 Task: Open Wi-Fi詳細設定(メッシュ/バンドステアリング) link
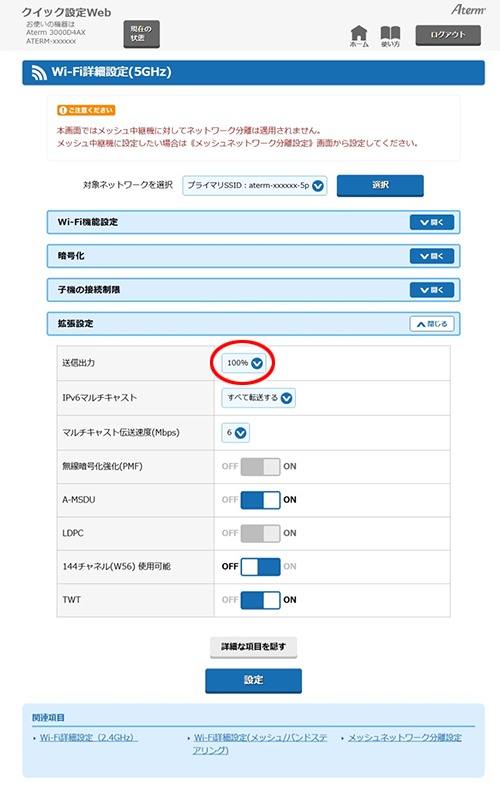260,744
